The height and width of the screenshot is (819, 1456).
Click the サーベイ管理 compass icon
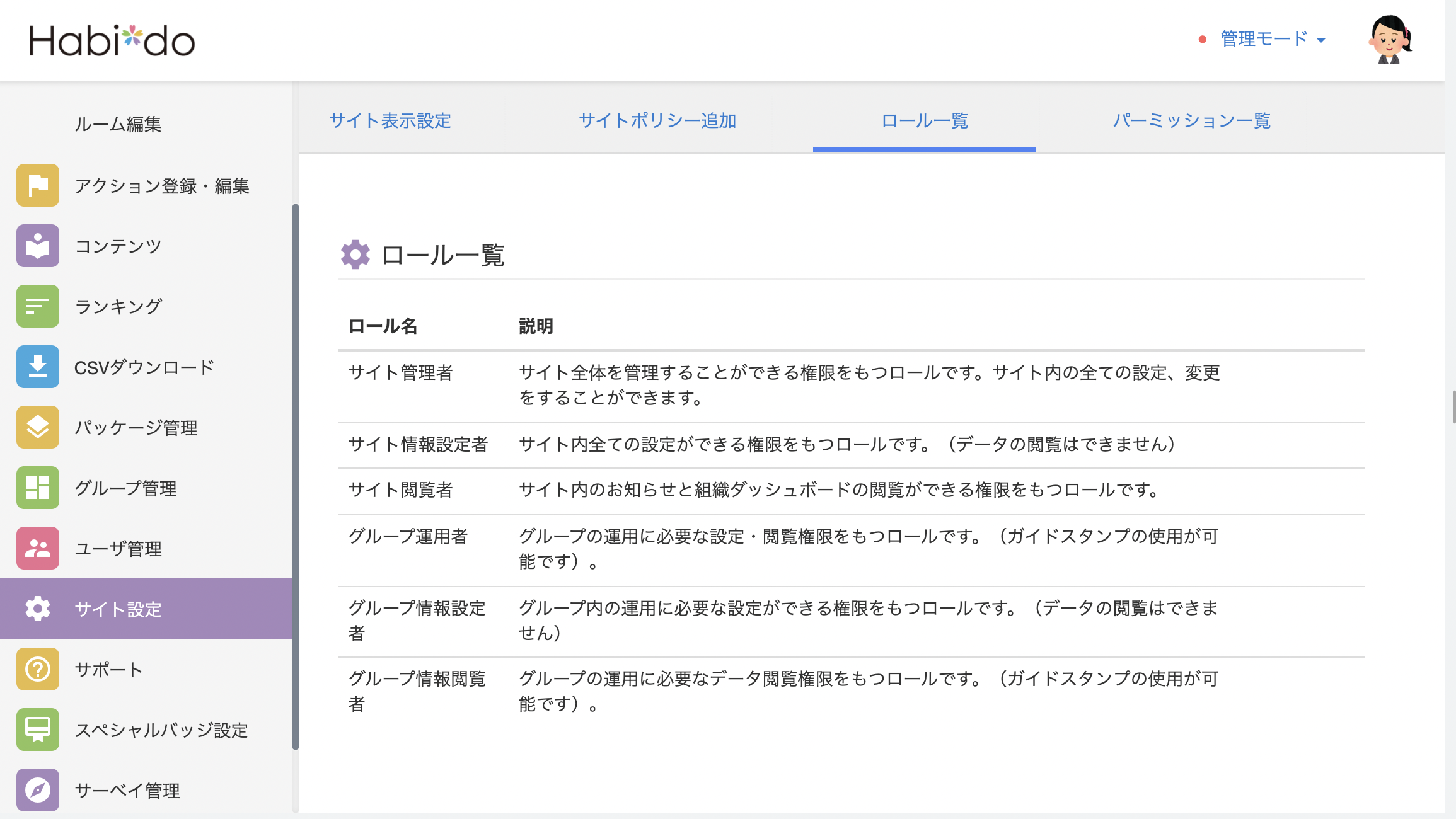[x=38, y=790]
